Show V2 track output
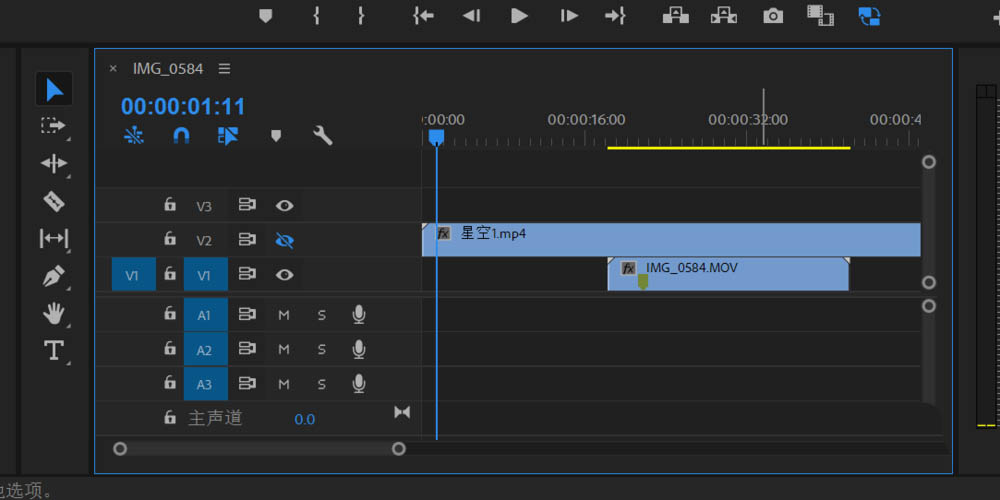Image resolution: width=1000 pixels, height=500 pixels. click(x=284, y=240)
